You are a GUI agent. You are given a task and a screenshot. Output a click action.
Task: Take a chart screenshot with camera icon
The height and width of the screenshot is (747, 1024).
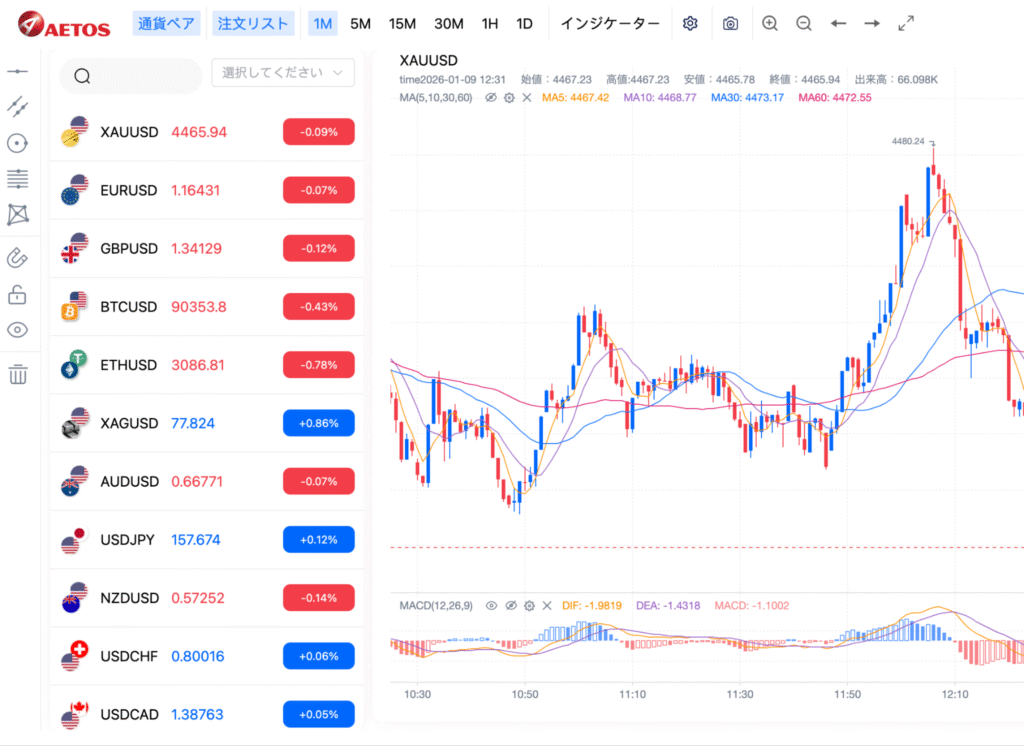pyautogui.click(x=730, y=24)
